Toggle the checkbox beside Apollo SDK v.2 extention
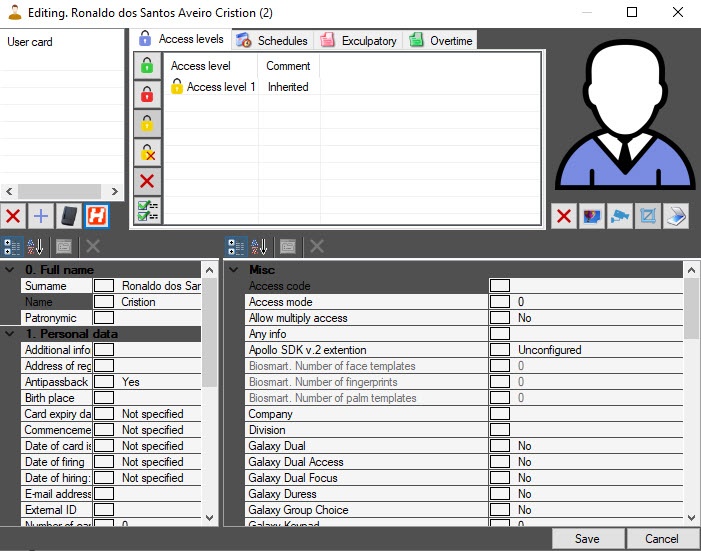 pyautogui.click(x=500, y=350)
